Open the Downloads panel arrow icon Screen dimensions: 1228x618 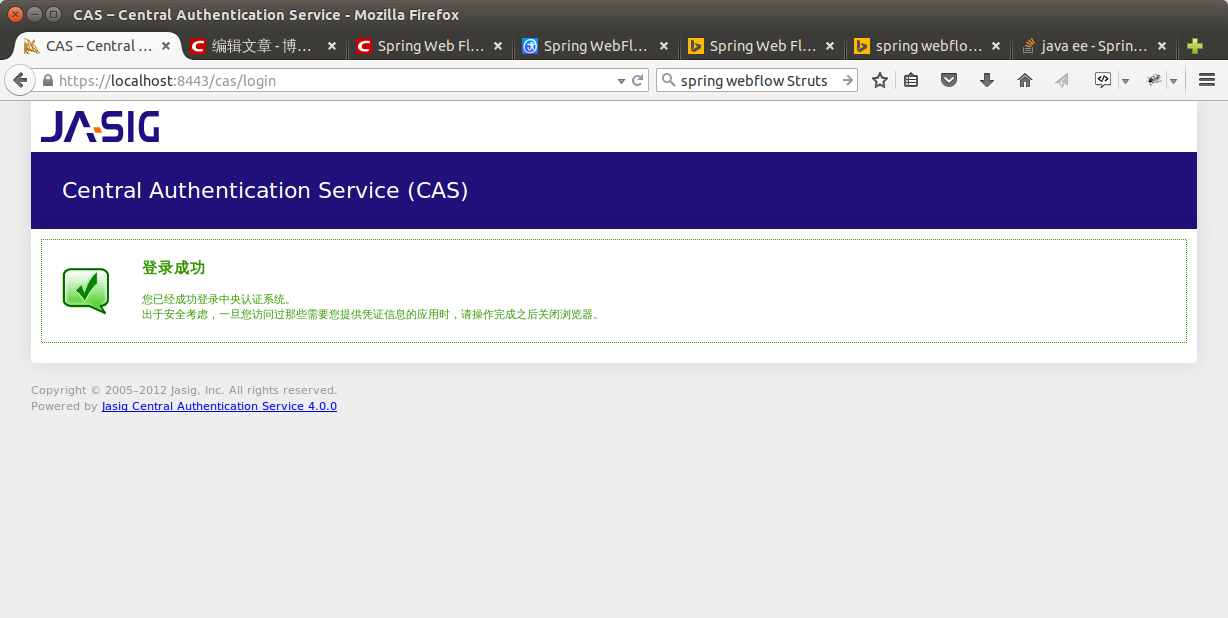coord(987,79)
